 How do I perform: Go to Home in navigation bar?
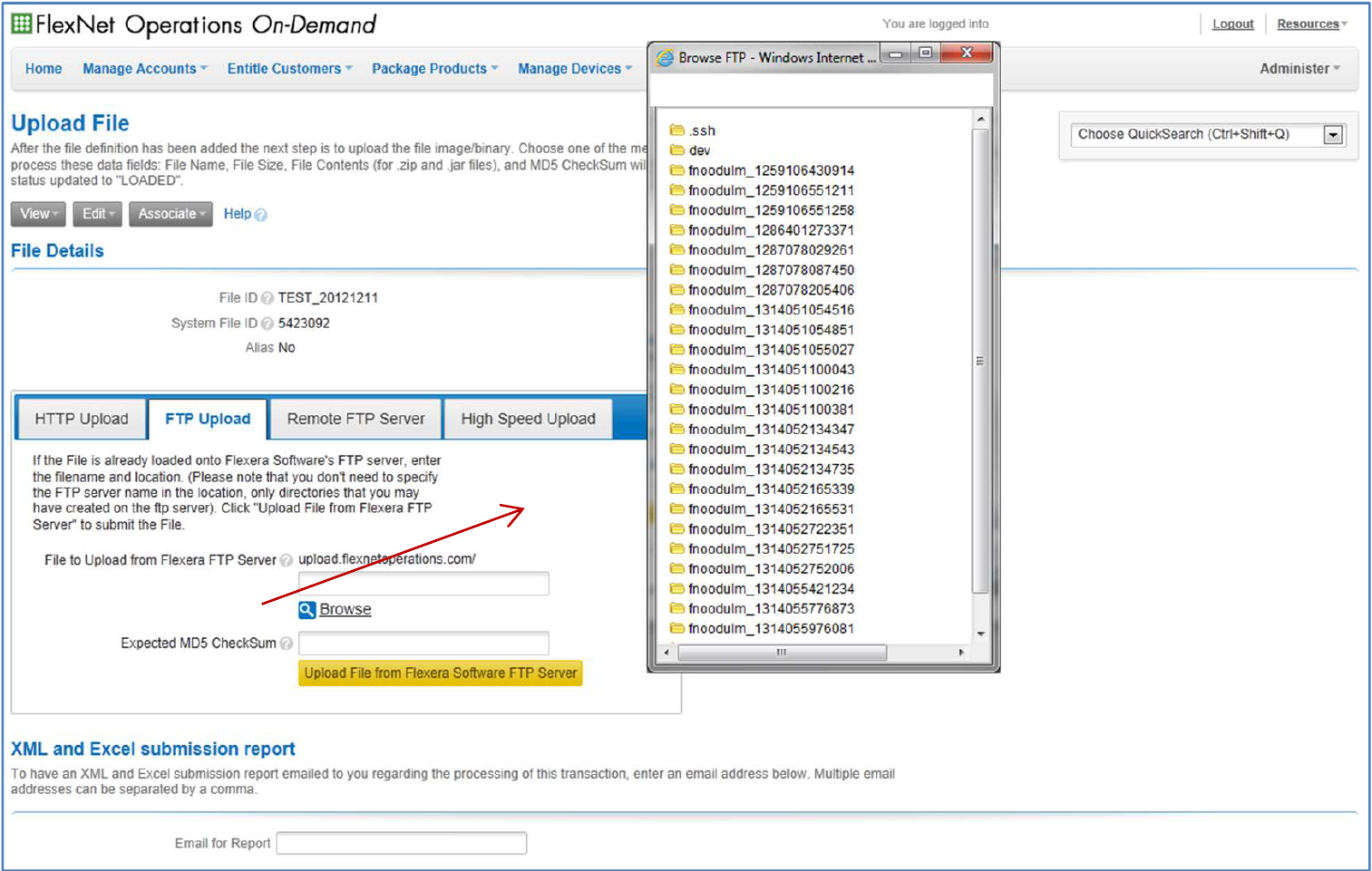click(x=44, y=69)
